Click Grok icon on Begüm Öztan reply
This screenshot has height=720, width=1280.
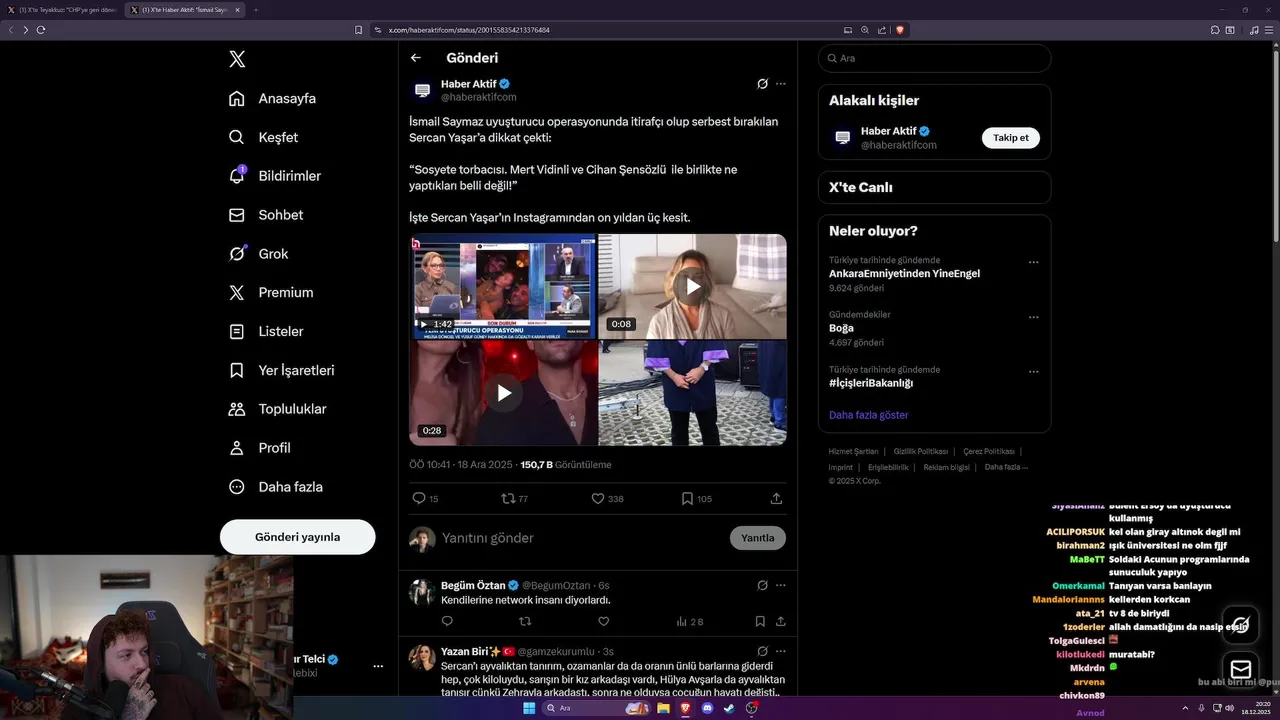point(762,585)
